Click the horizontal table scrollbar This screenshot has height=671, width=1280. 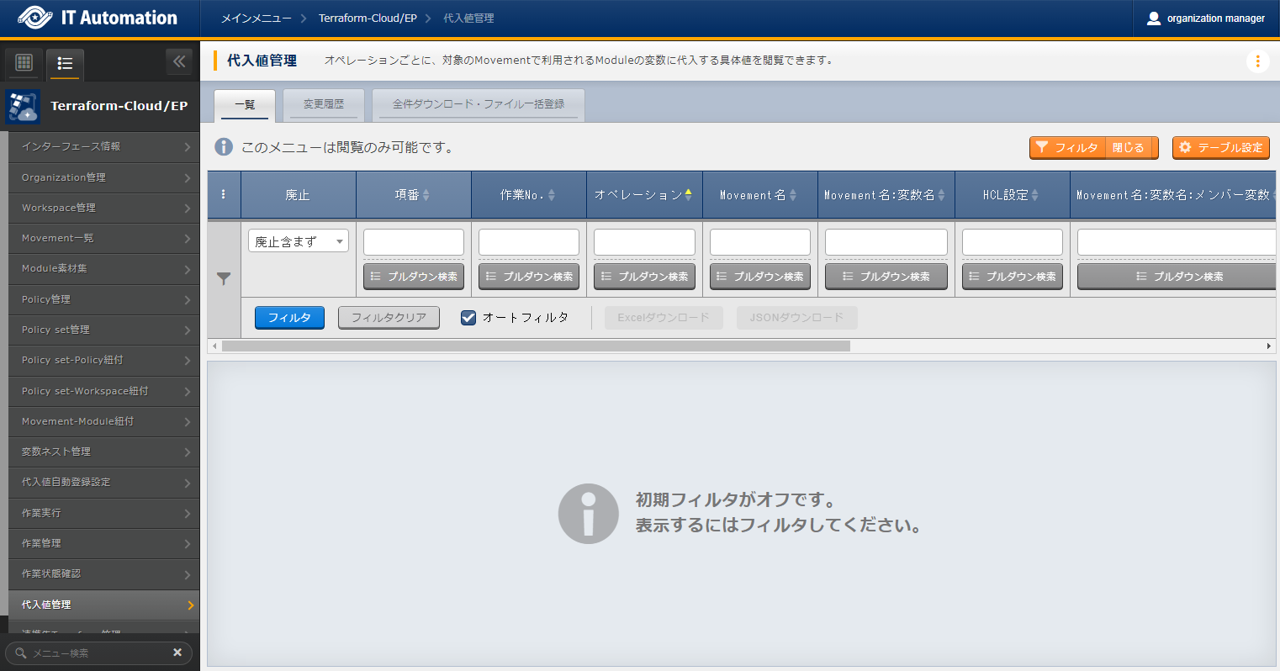535,346
